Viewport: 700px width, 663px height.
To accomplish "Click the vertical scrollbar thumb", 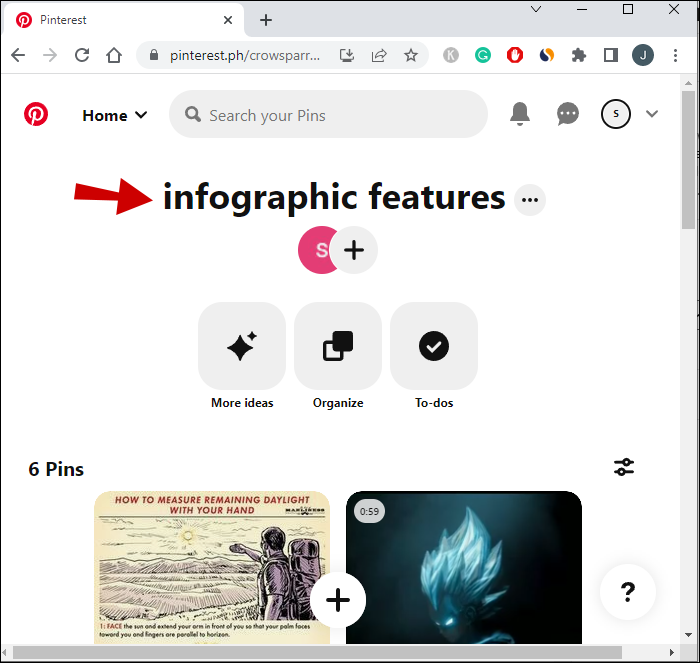I will point(688,160).
